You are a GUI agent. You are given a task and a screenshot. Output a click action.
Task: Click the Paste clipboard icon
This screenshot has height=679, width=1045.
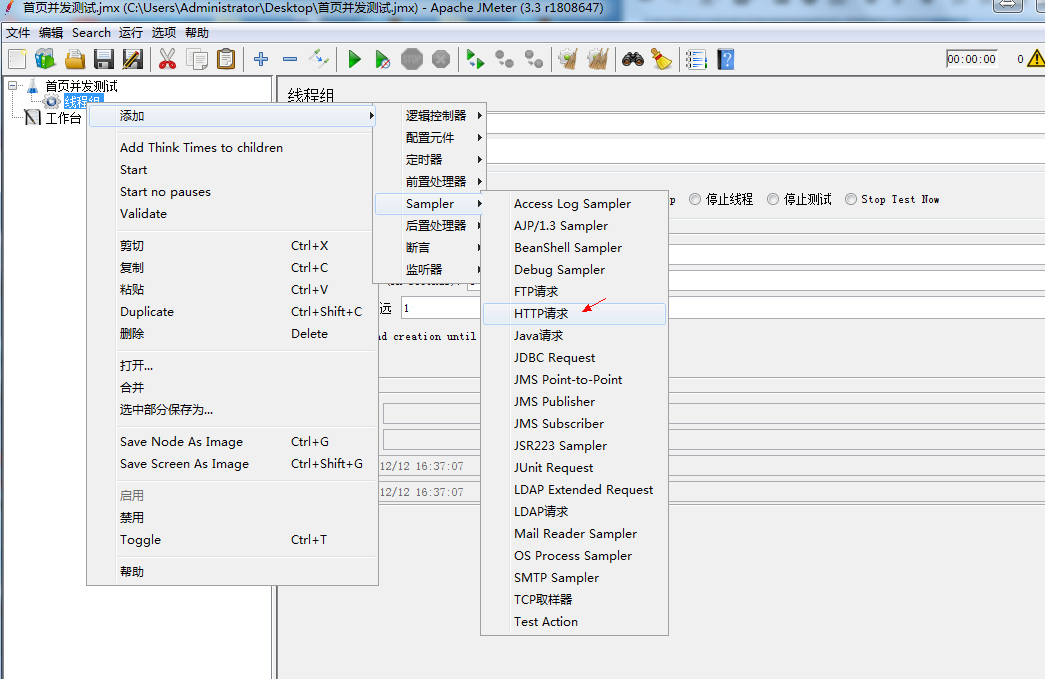[x=226, y=59]
